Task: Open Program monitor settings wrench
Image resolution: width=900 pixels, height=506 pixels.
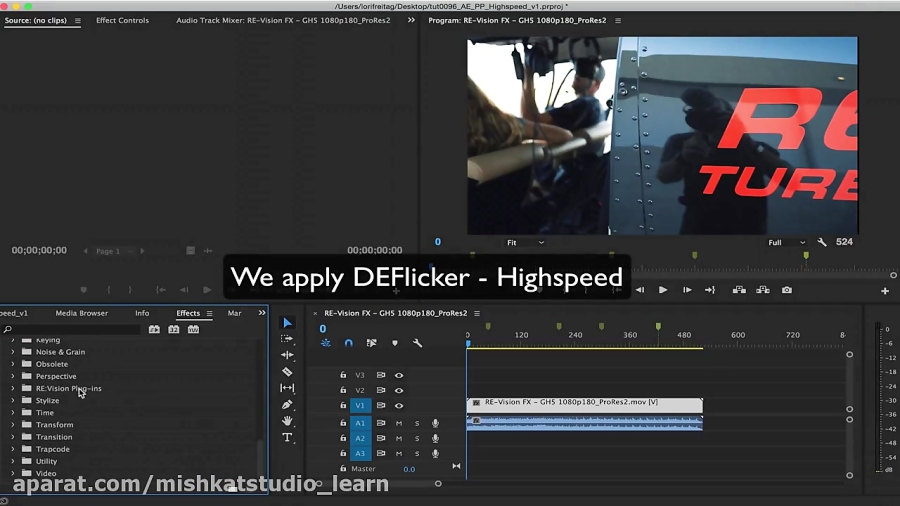Action: coord(822,242)
